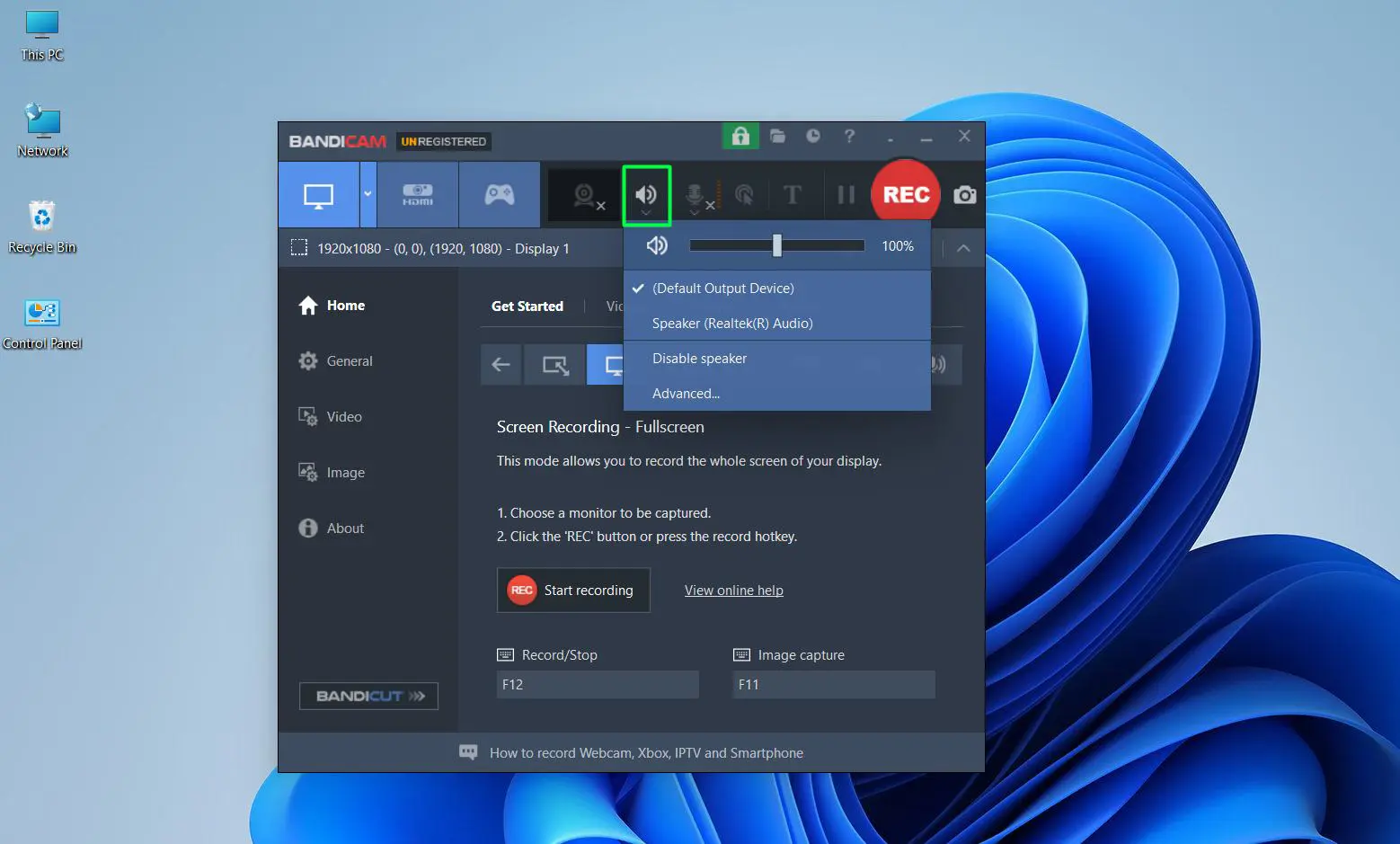Click the Start recording button

click(x=572, y=590)
